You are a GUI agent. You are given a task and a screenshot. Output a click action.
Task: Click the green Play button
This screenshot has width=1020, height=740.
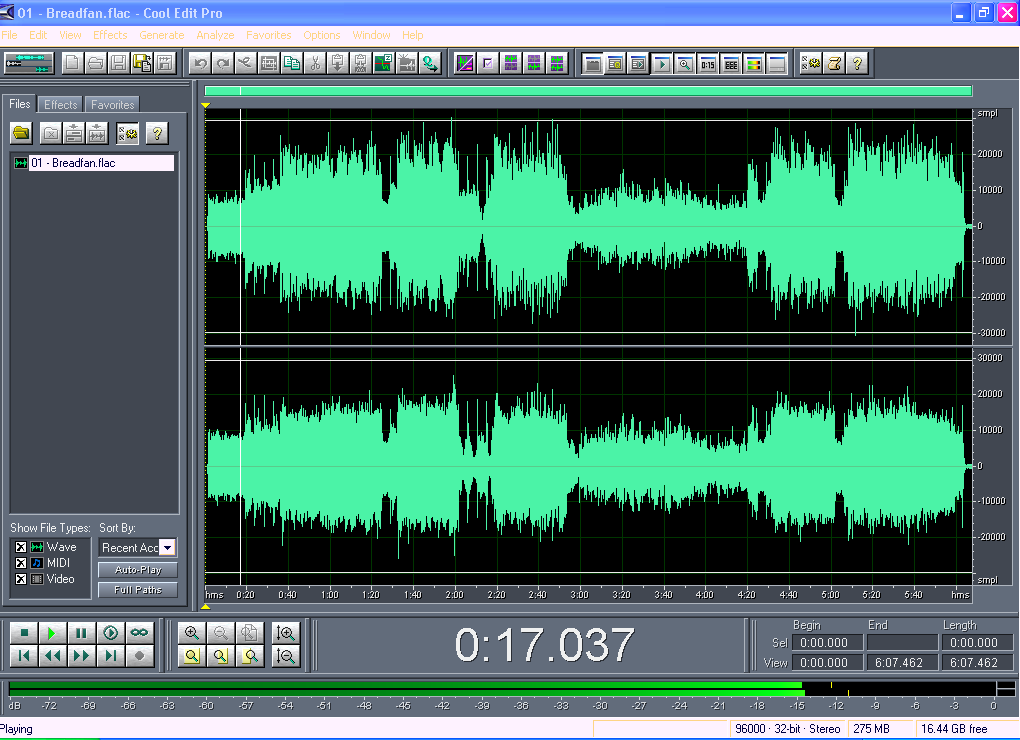pyautogui.click(x=53, y=633)
